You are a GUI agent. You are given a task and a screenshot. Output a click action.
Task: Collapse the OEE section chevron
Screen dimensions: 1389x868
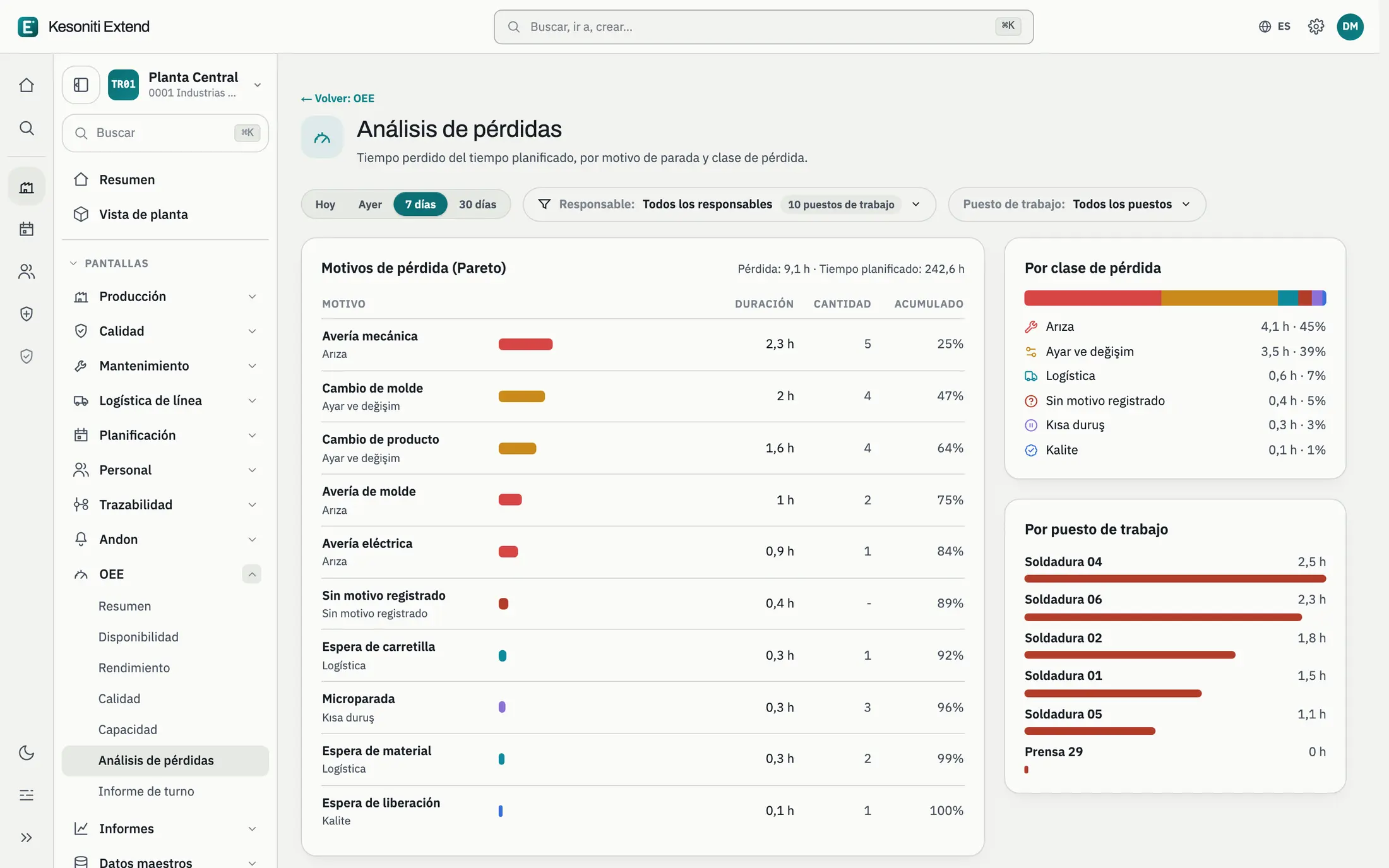[251, 574]
